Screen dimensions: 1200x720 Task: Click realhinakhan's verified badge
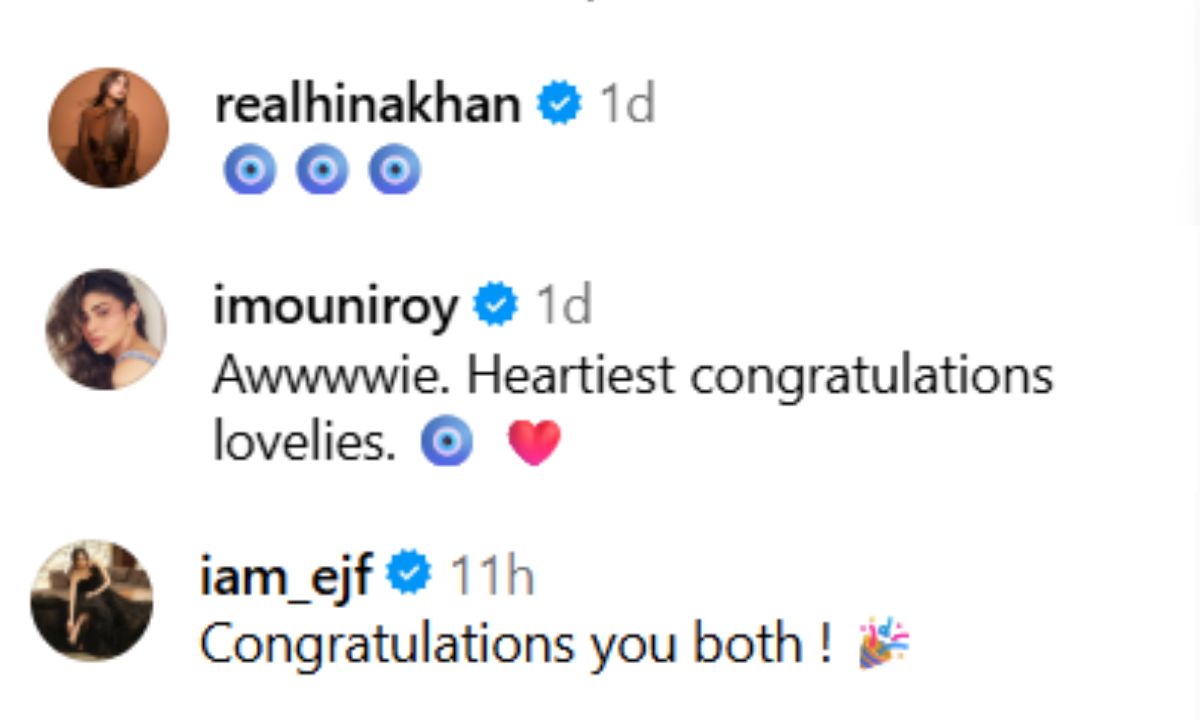click(x=559, y=101)
